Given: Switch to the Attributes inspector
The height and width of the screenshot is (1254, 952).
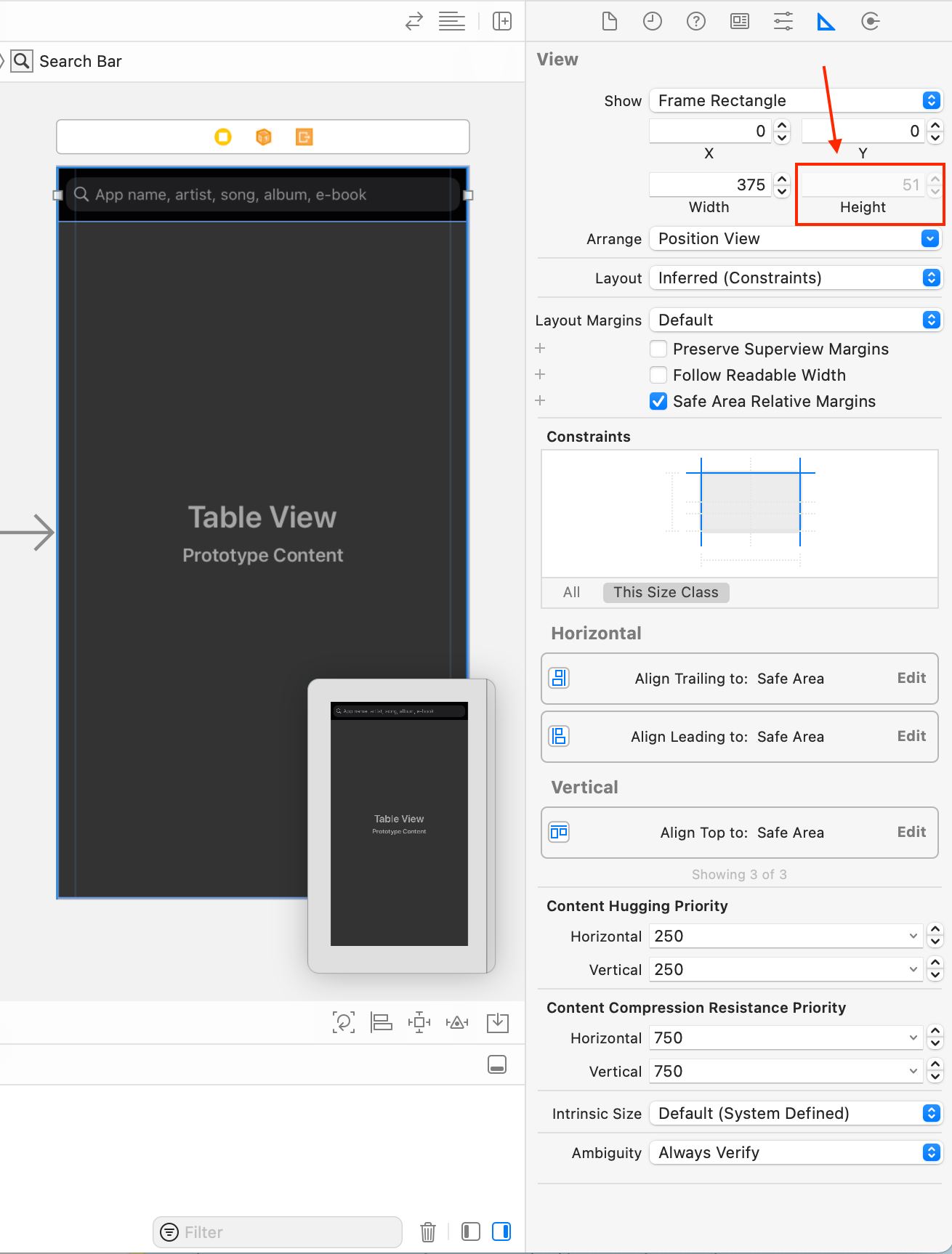Looking at the screenshot, I should click(x=783, y=22).
